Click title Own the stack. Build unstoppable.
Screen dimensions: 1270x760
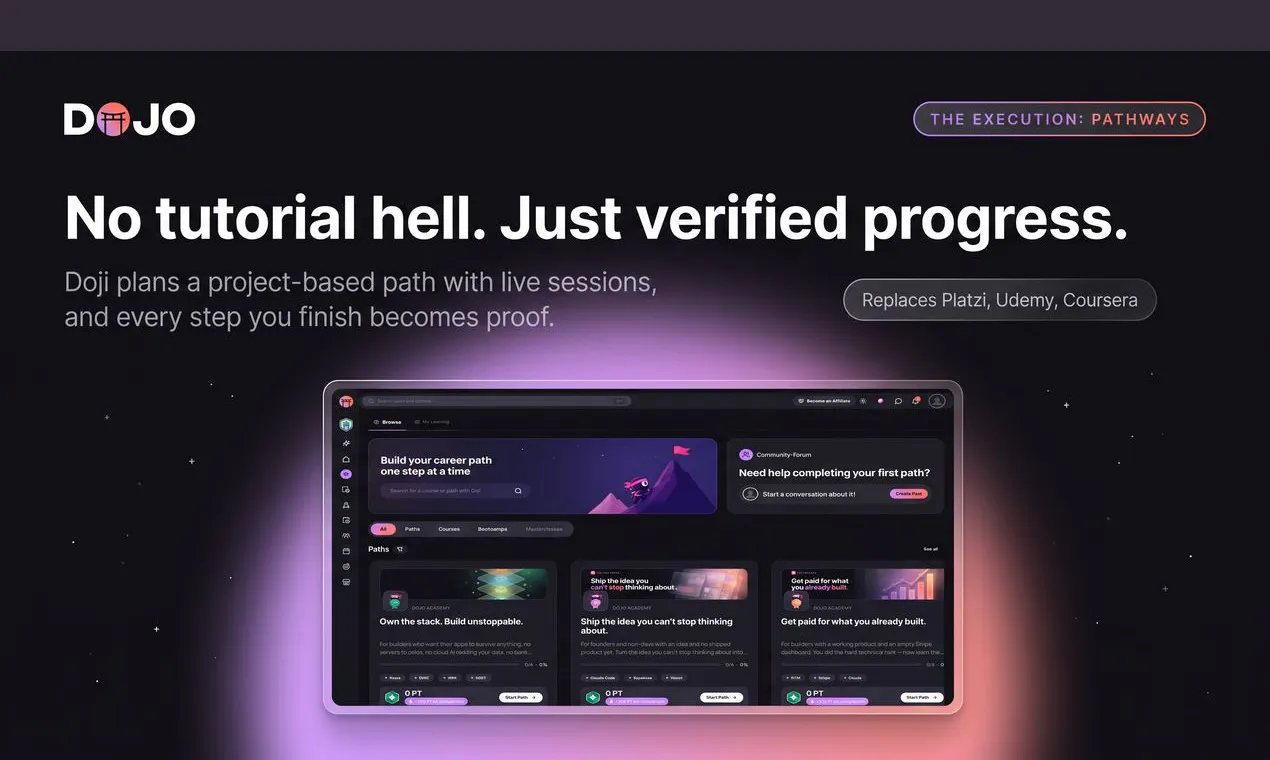(x=451, y=622)
